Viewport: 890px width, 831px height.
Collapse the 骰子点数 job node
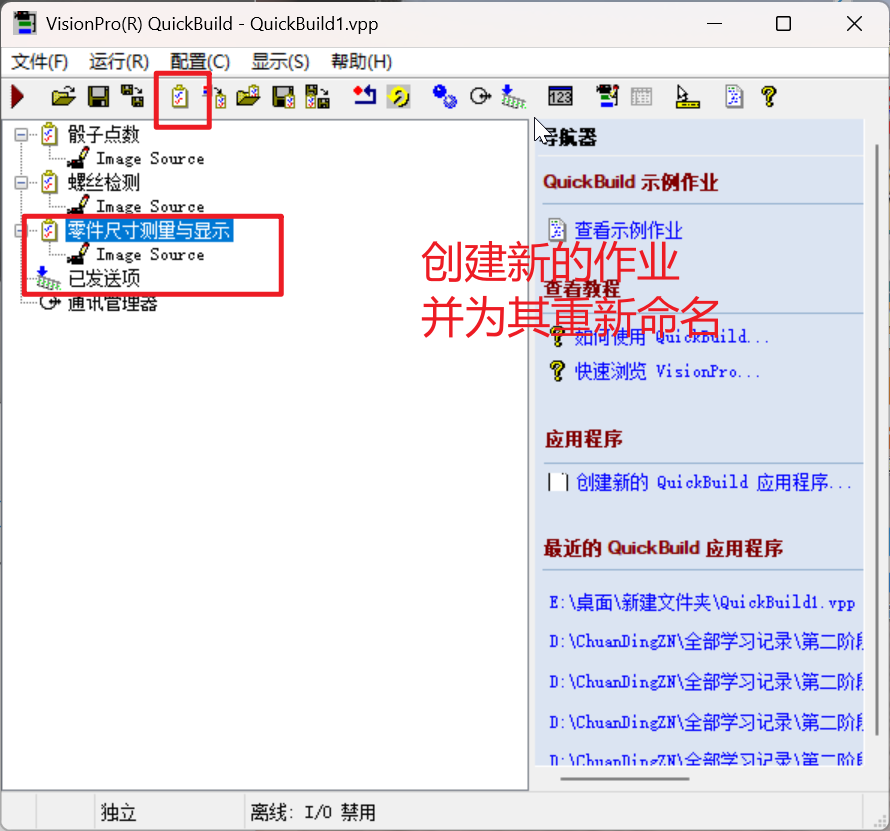(x=21, y=135)
